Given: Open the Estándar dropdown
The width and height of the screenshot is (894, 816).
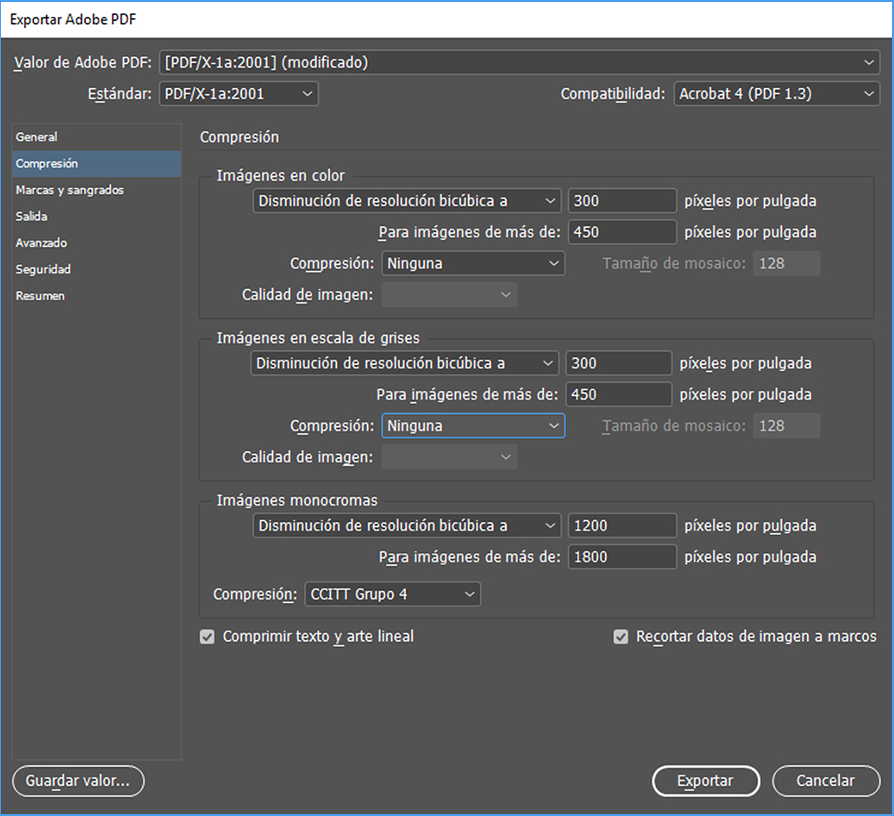Looking at the screenshot, I should pyautogui.click(x=238, y=94).
